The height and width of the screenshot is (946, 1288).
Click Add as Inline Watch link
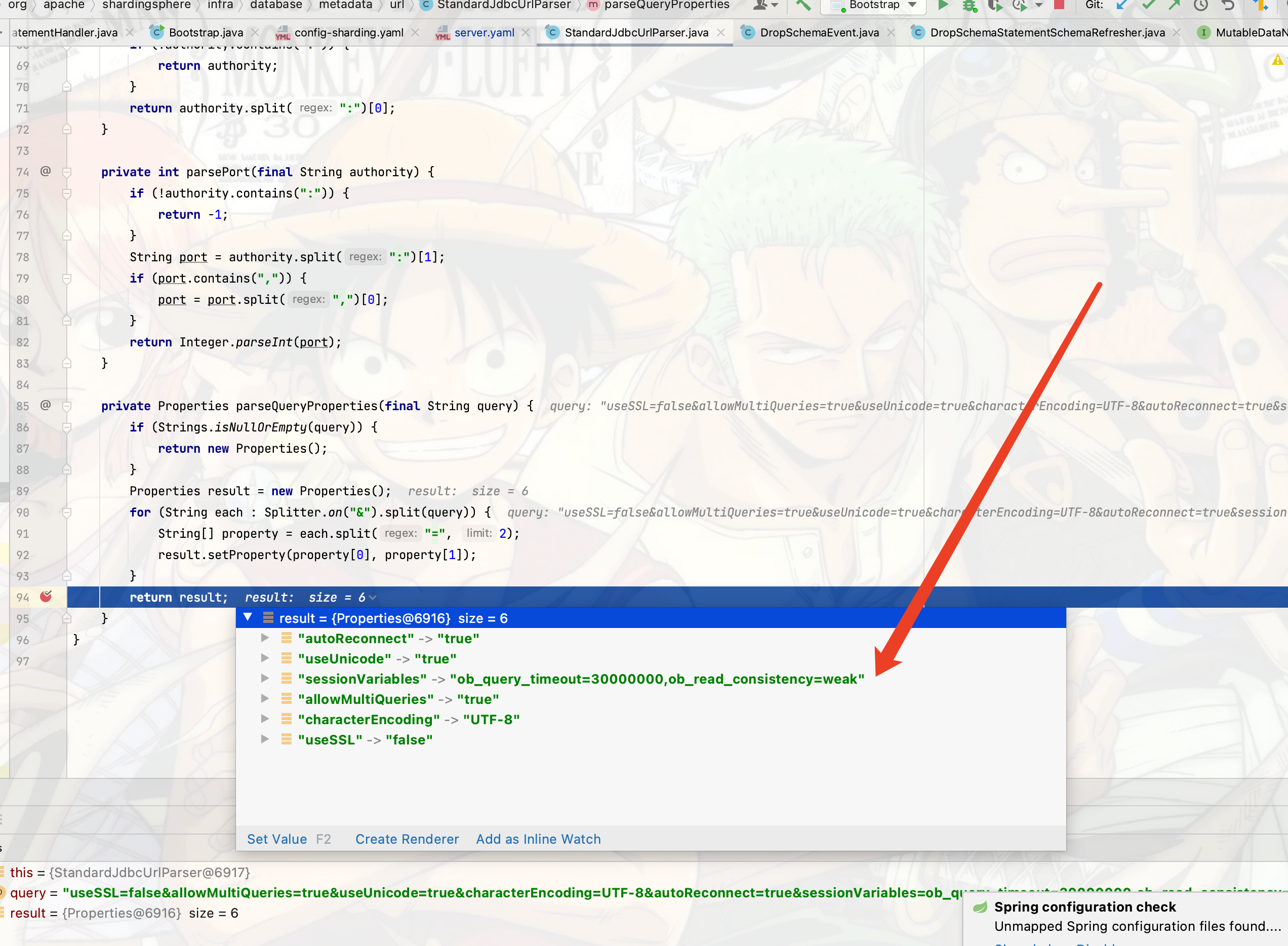coord(538,839)
